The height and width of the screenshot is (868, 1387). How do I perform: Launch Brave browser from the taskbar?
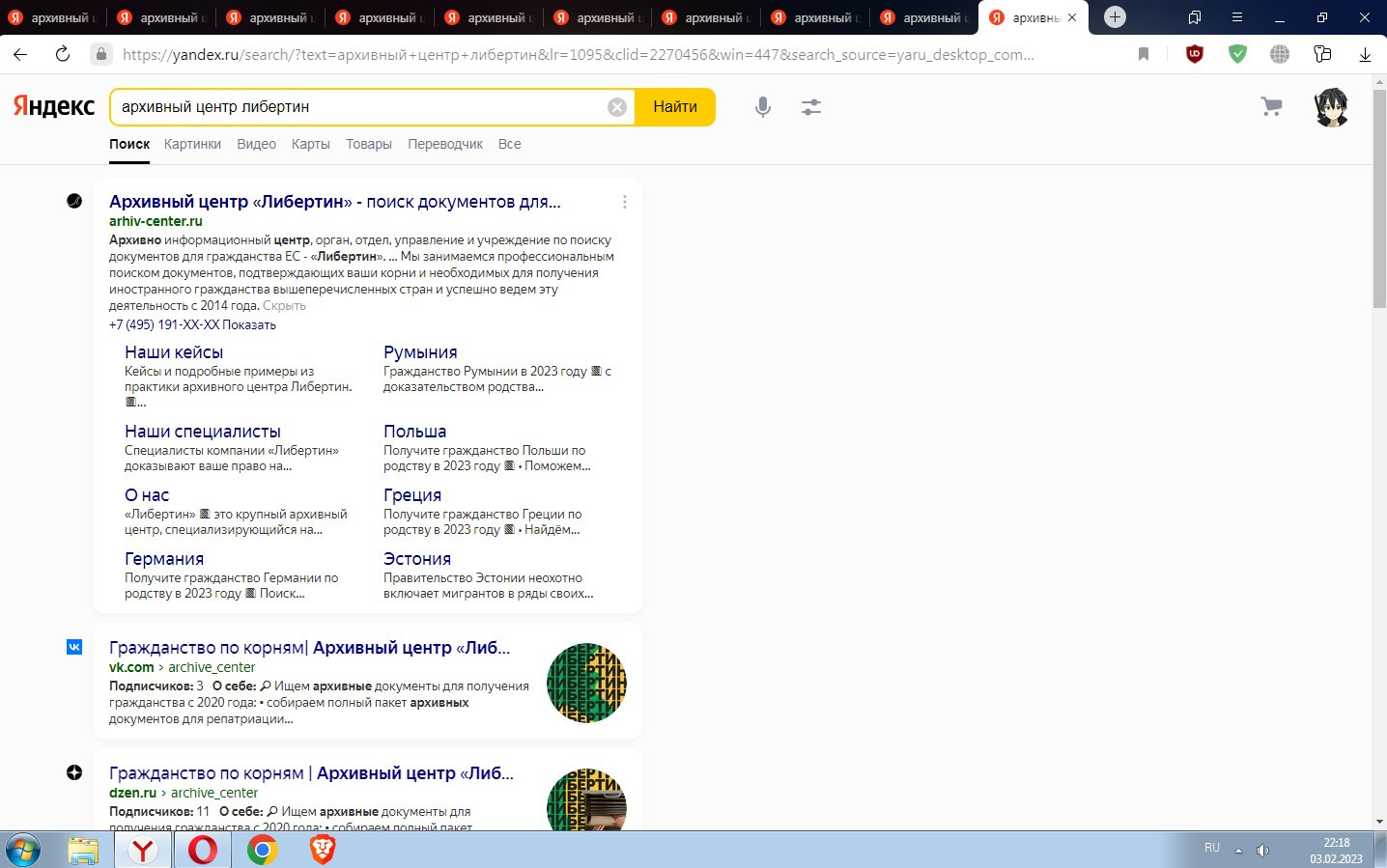click(x=323, y=850)
